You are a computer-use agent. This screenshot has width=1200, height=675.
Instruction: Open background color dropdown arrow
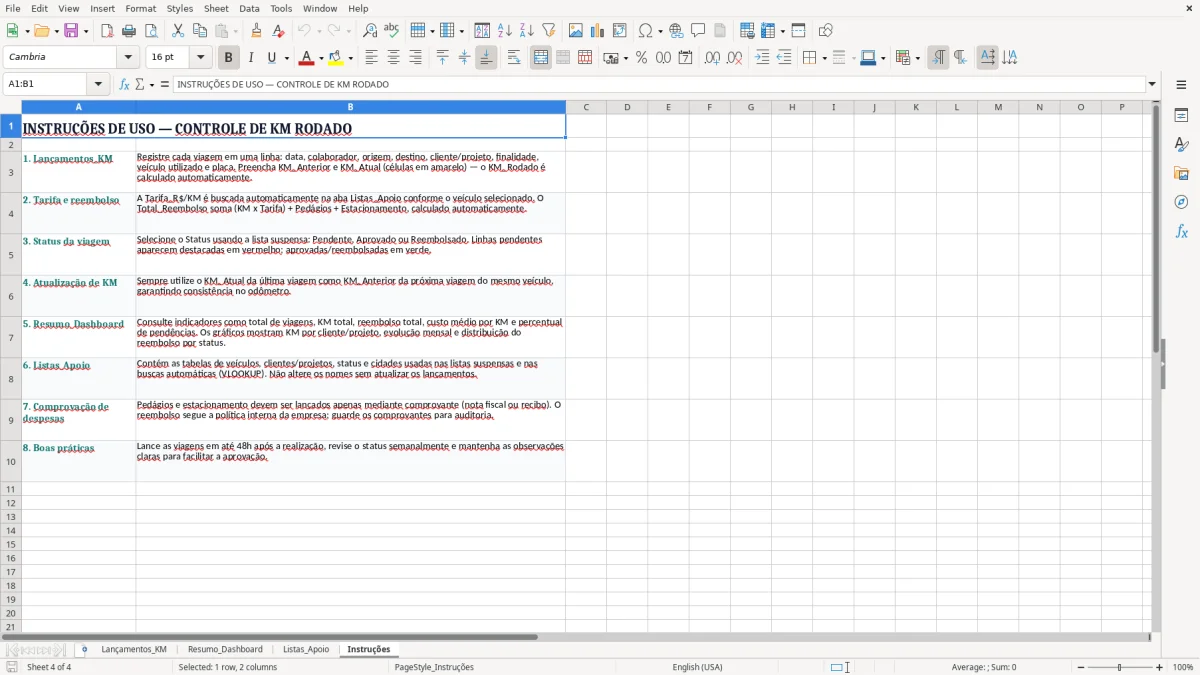(x=350, y=58)
